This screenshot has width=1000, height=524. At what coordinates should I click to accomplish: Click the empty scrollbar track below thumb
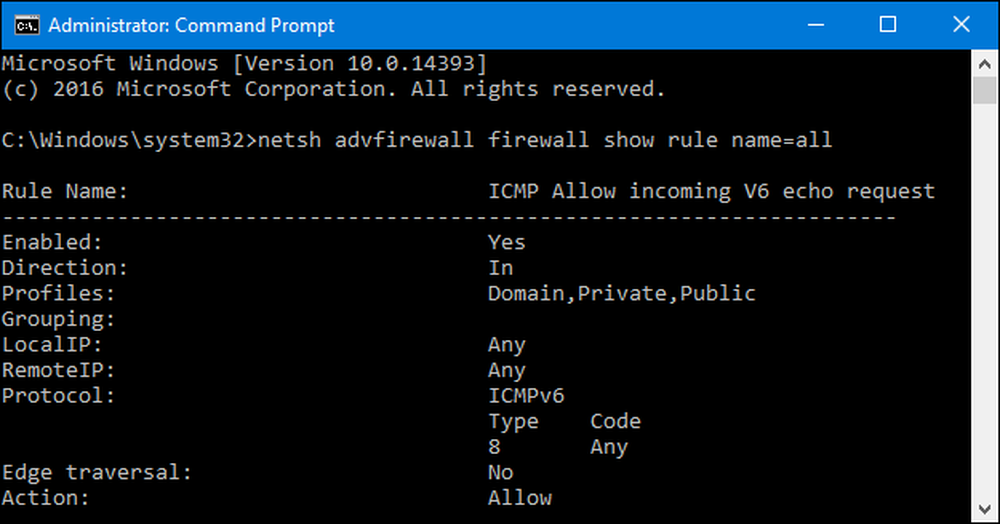pos(985,300)
